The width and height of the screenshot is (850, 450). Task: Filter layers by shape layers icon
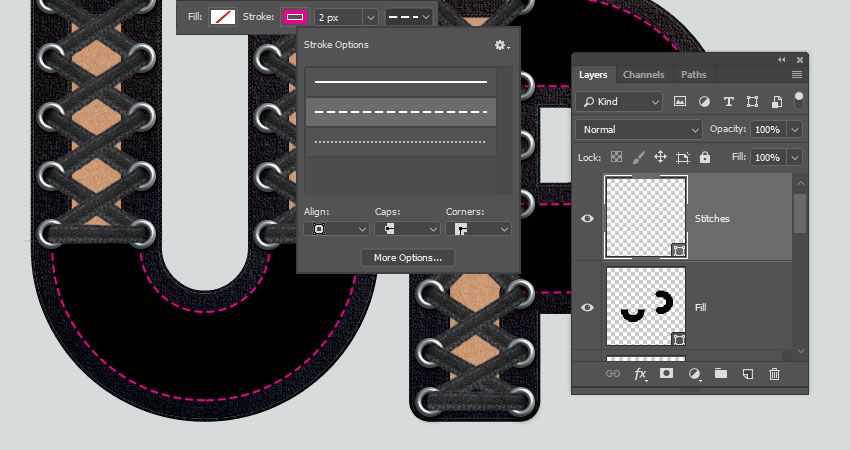pos(752,101)
